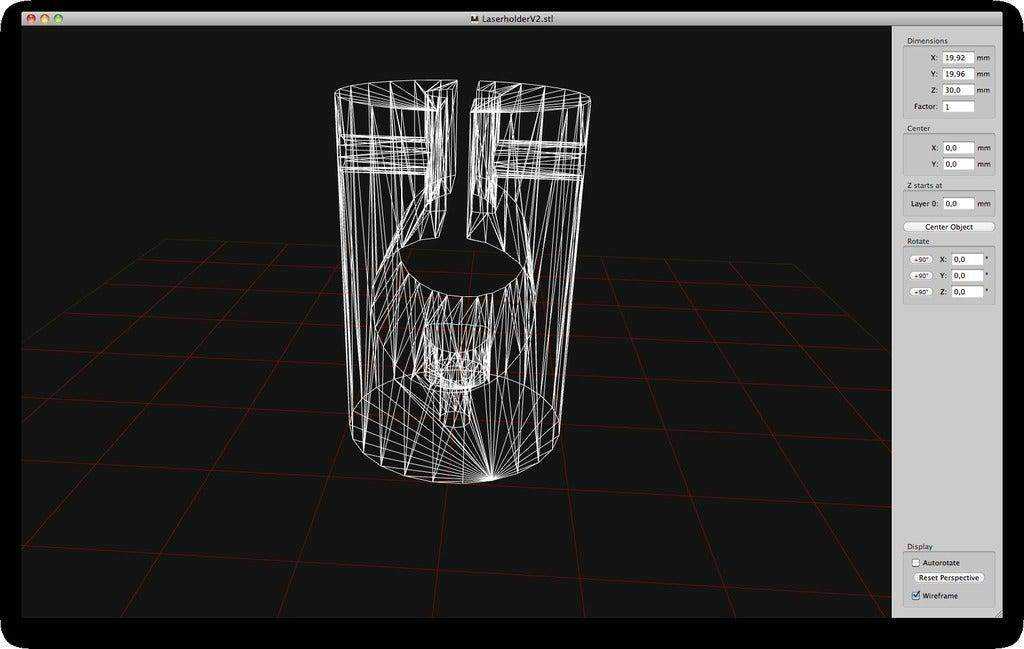Click the window resize grip corner
Viewport: 1024px width, 649px height.
(x=998, y=614)
